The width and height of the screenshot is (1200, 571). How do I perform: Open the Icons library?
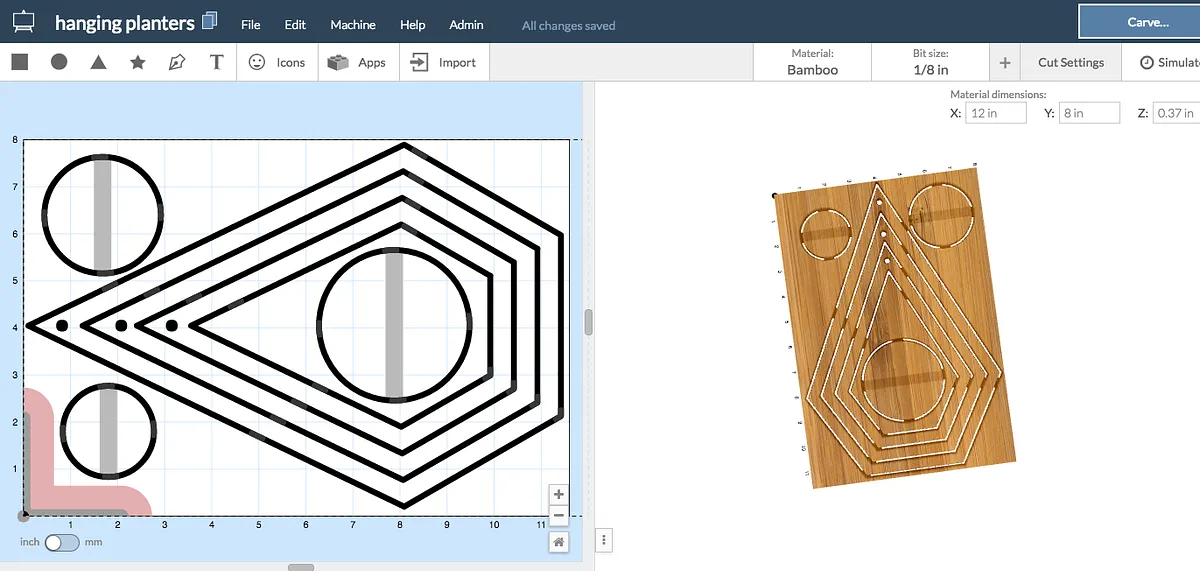277,62
